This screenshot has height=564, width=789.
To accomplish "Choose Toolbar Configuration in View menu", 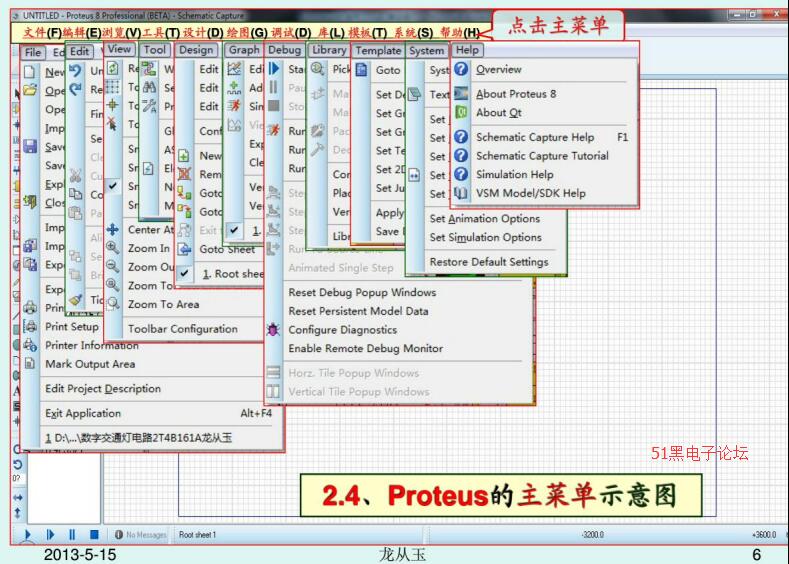I will [183, 329].
